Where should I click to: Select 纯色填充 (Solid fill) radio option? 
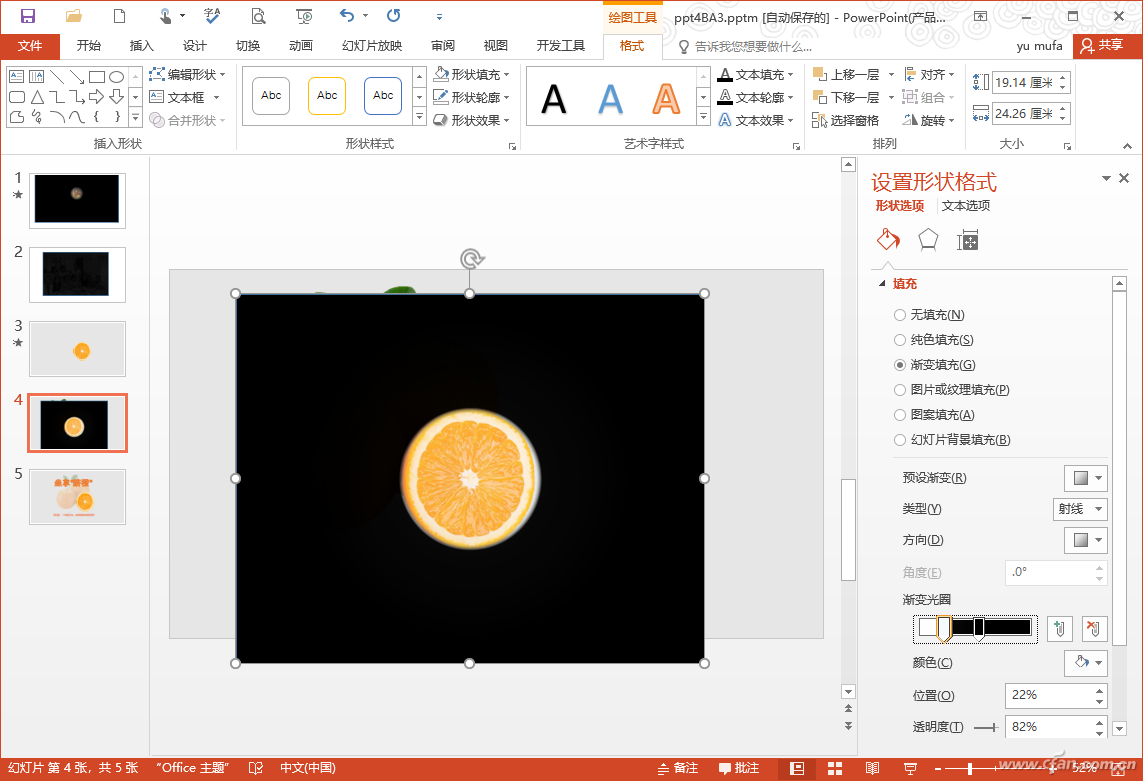[x=900, y=340]
